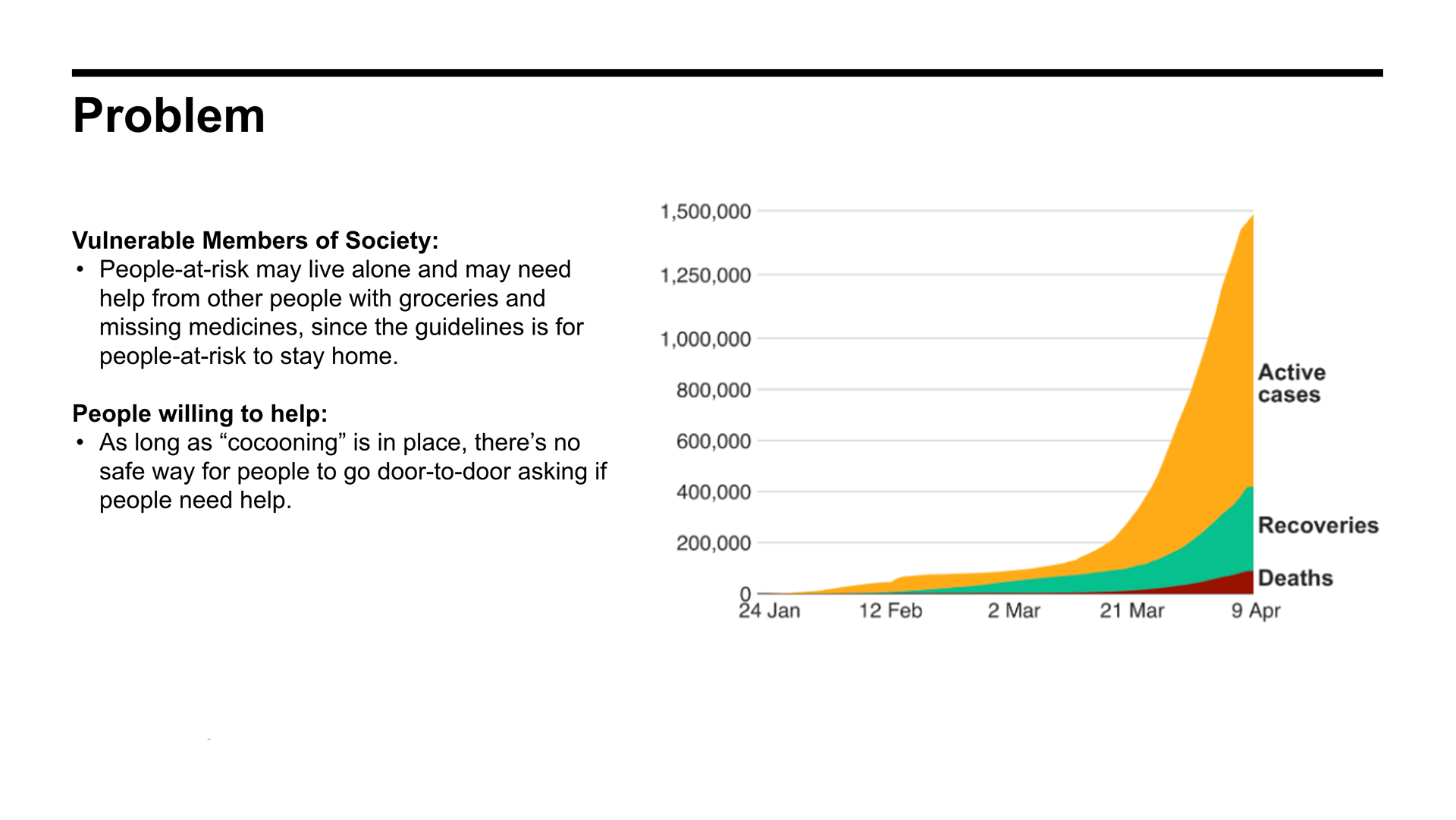The height and width of the screenshot is (820, 1456).
Task: Select the "Active cases" chart label
Action: (1291, 383)
